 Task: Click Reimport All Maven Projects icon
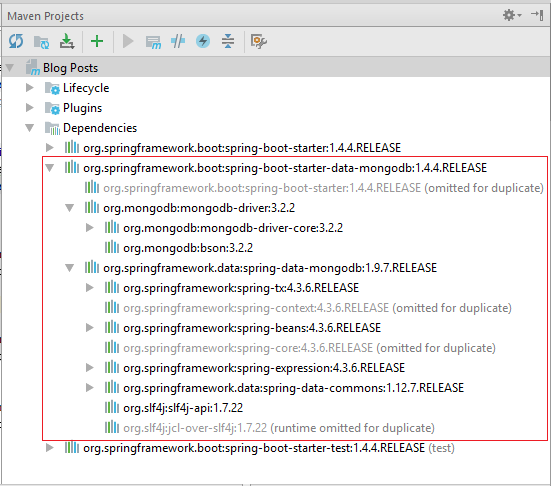tap(16, 41)
